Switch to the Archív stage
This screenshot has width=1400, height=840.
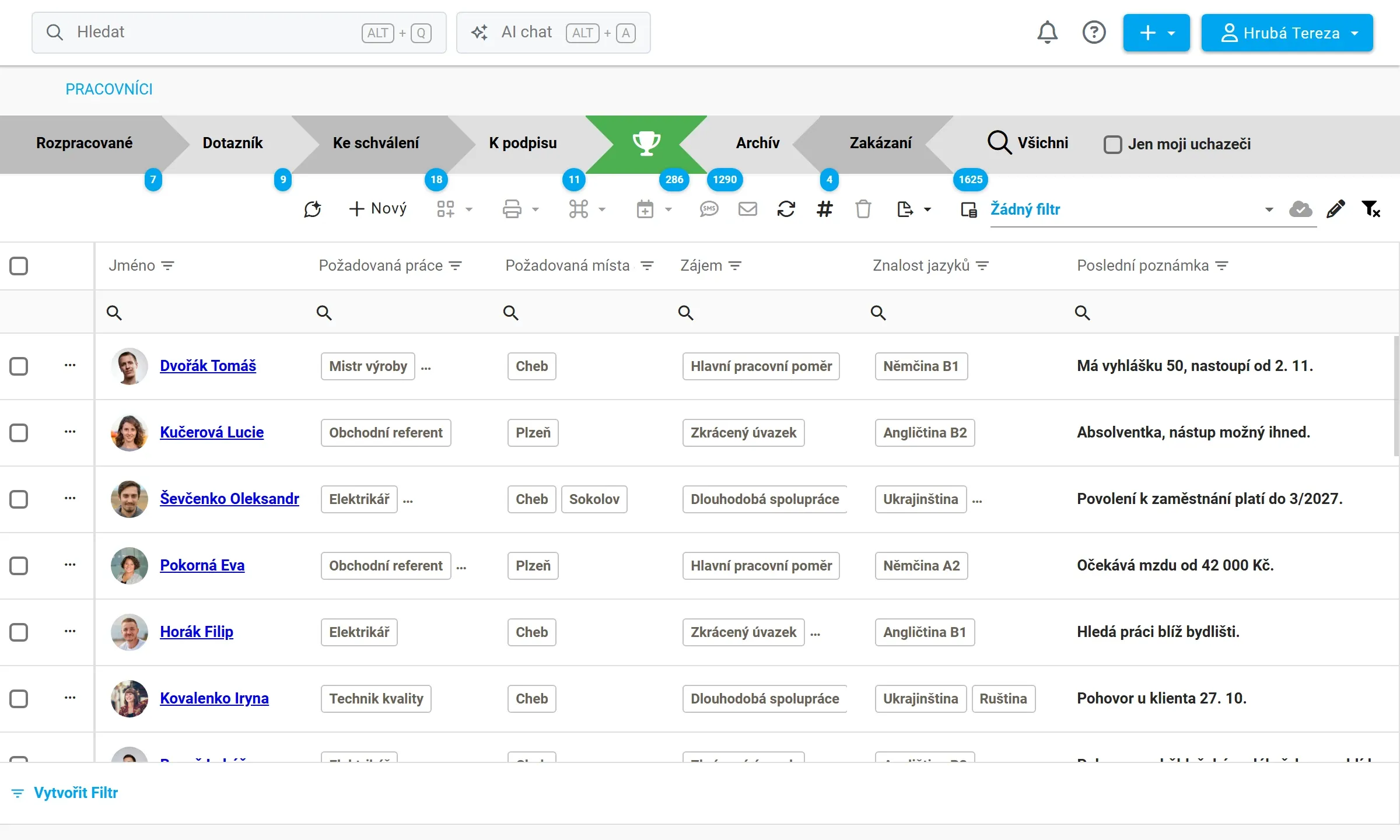tap(757, 143)
